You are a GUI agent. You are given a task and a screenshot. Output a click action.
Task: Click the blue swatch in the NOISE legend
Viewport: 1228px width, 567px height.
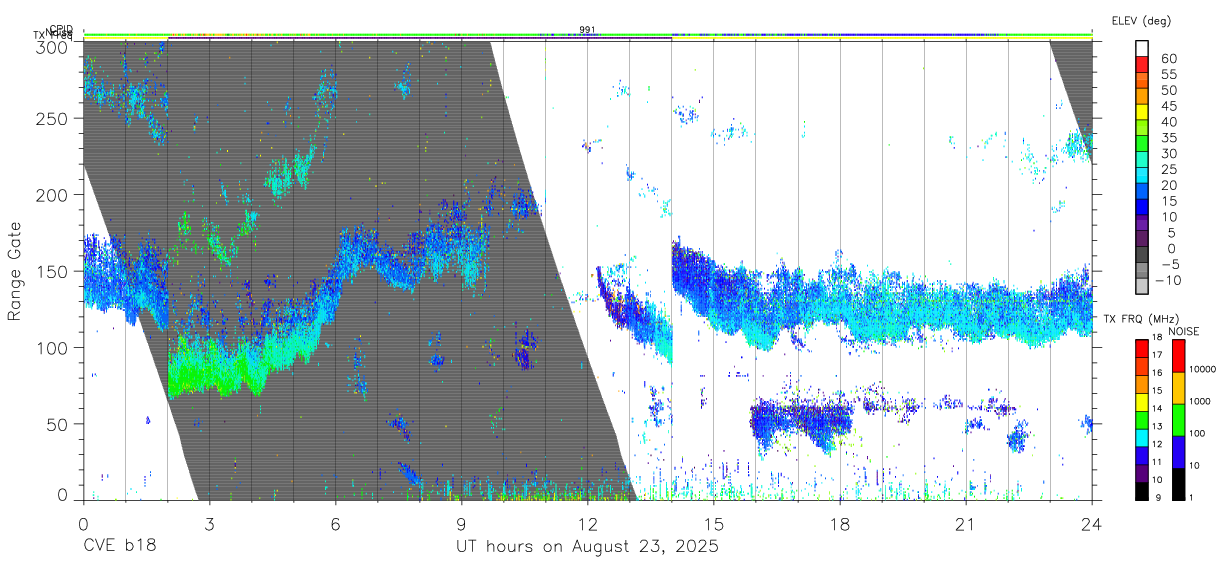tap(1179, 451)
